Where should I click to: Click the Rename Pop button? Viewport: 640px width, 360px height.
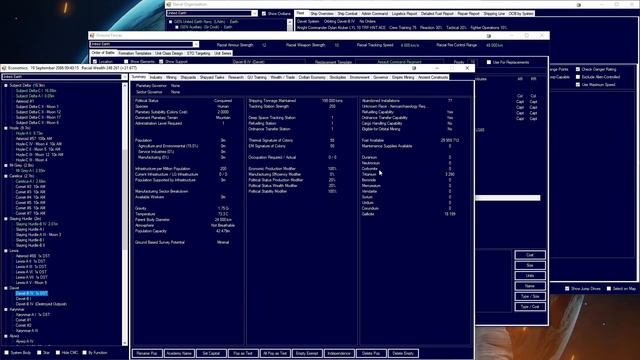click(147, 353)
